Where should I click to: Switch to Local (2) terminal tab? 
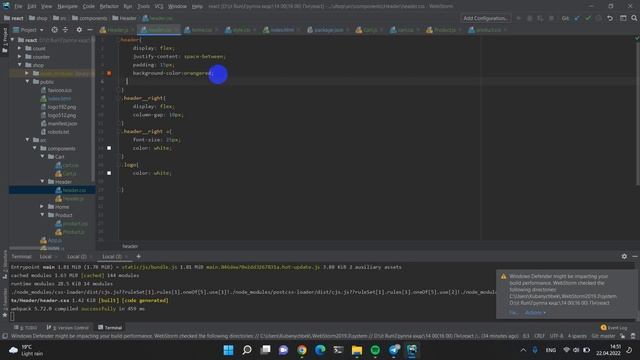pos(78,256)
